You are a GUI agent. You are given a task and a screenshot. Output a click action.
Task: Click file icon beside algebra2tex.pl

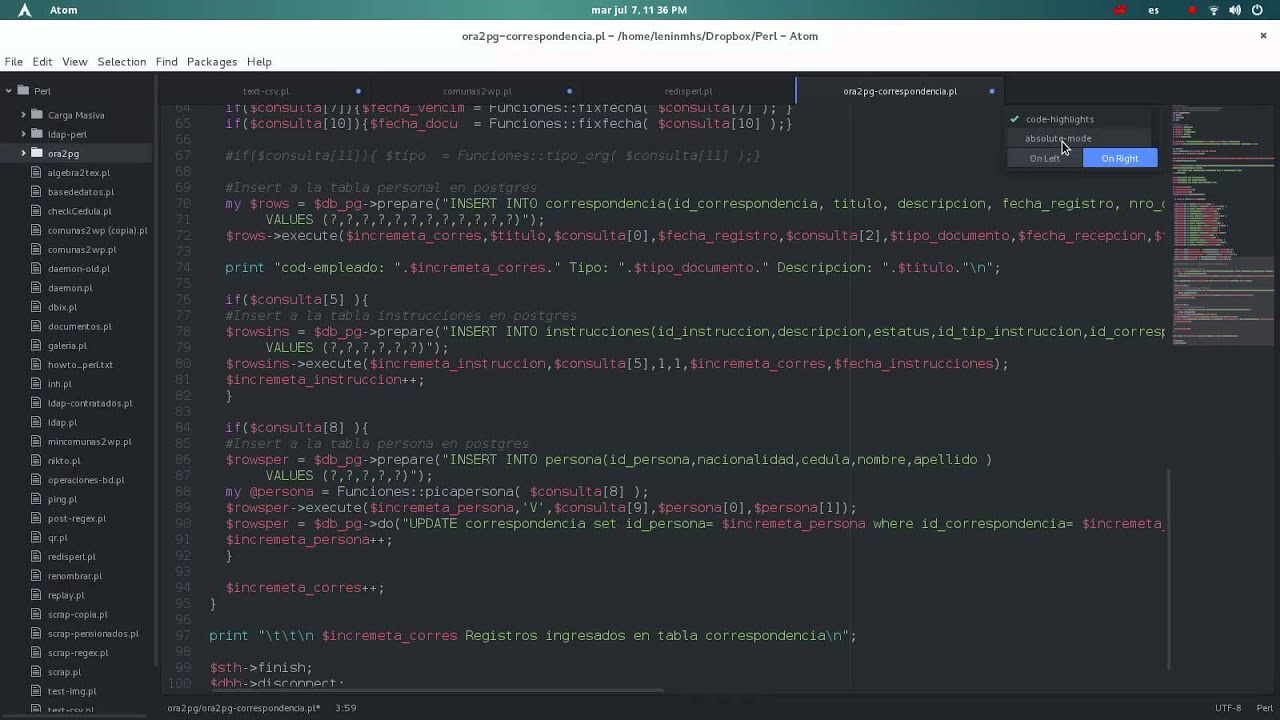37,173
